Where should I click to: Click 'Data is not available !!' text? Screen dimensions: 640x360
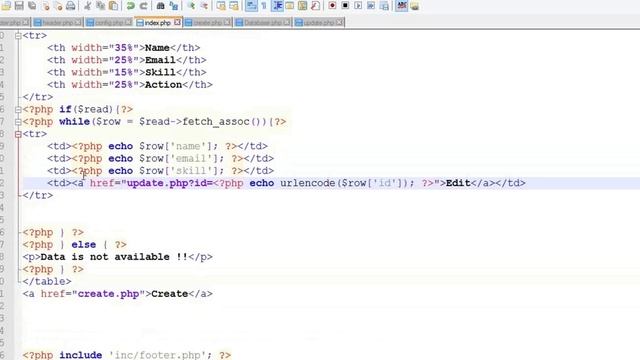click(114, 257)
